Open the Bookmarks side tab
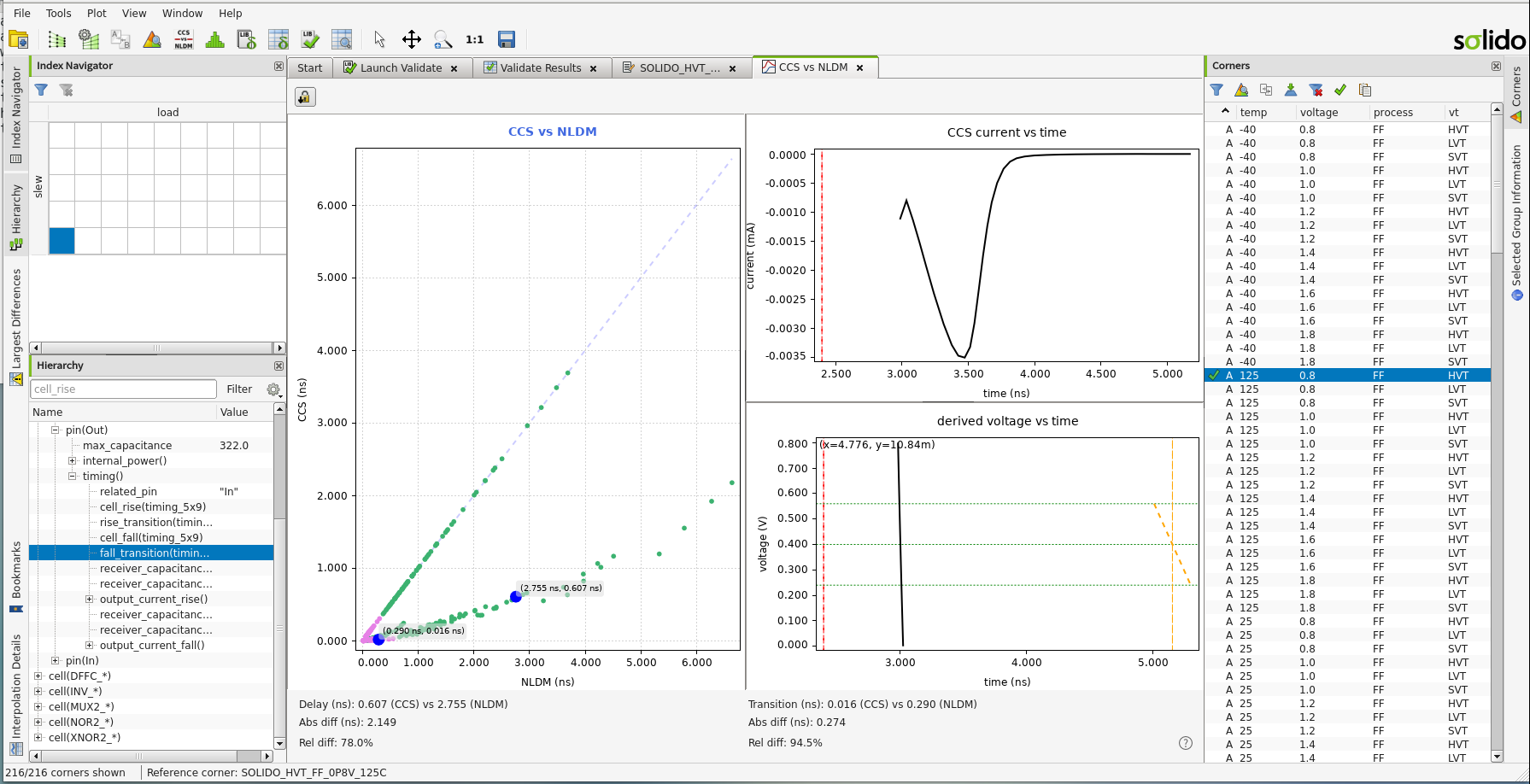Viewport: 1530px width, 784px height. pyautogui.click(x=16, y=576)
